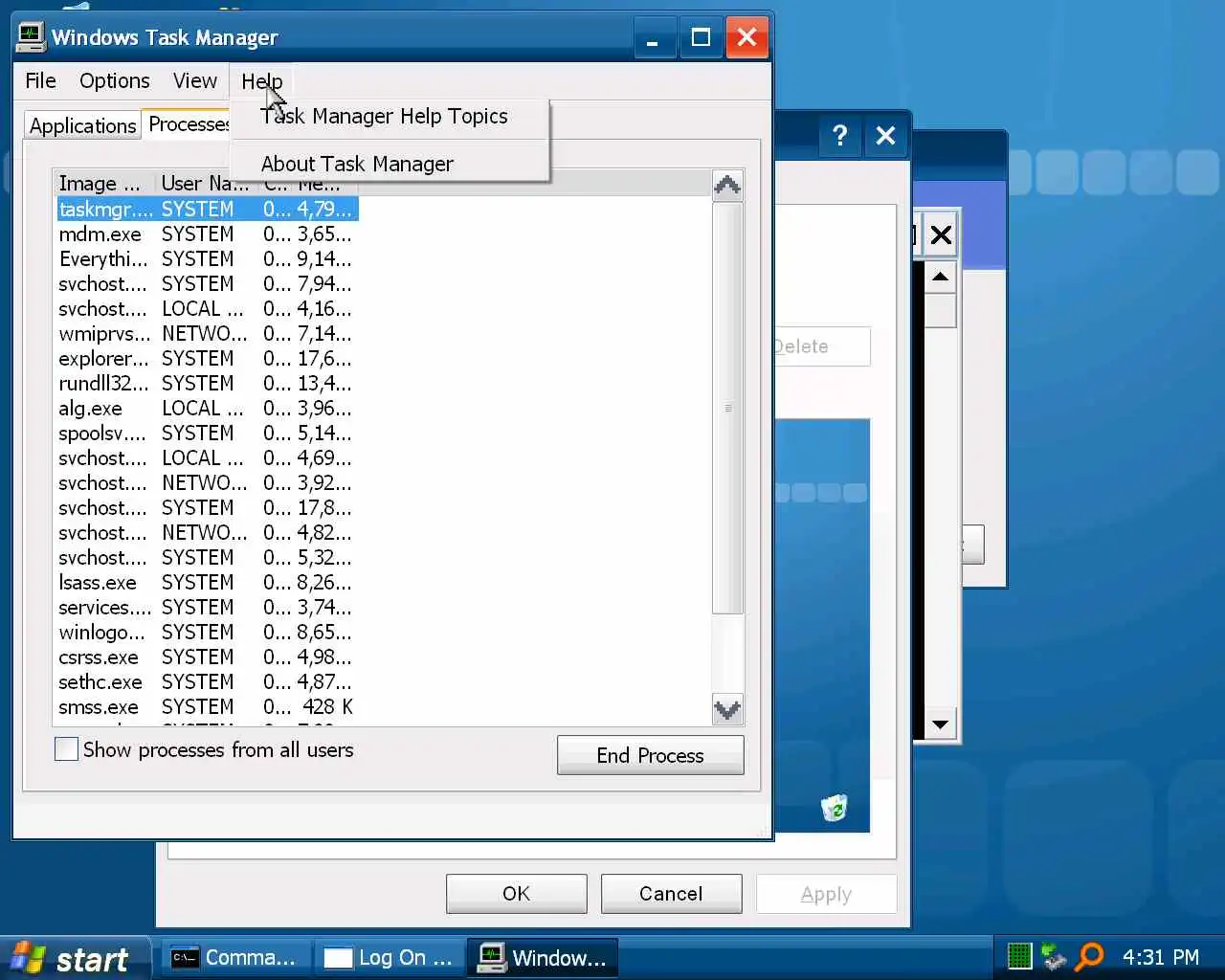Click the Recycle Bin icon in preview
1225x980 pixels.
[x=835, y=807]
